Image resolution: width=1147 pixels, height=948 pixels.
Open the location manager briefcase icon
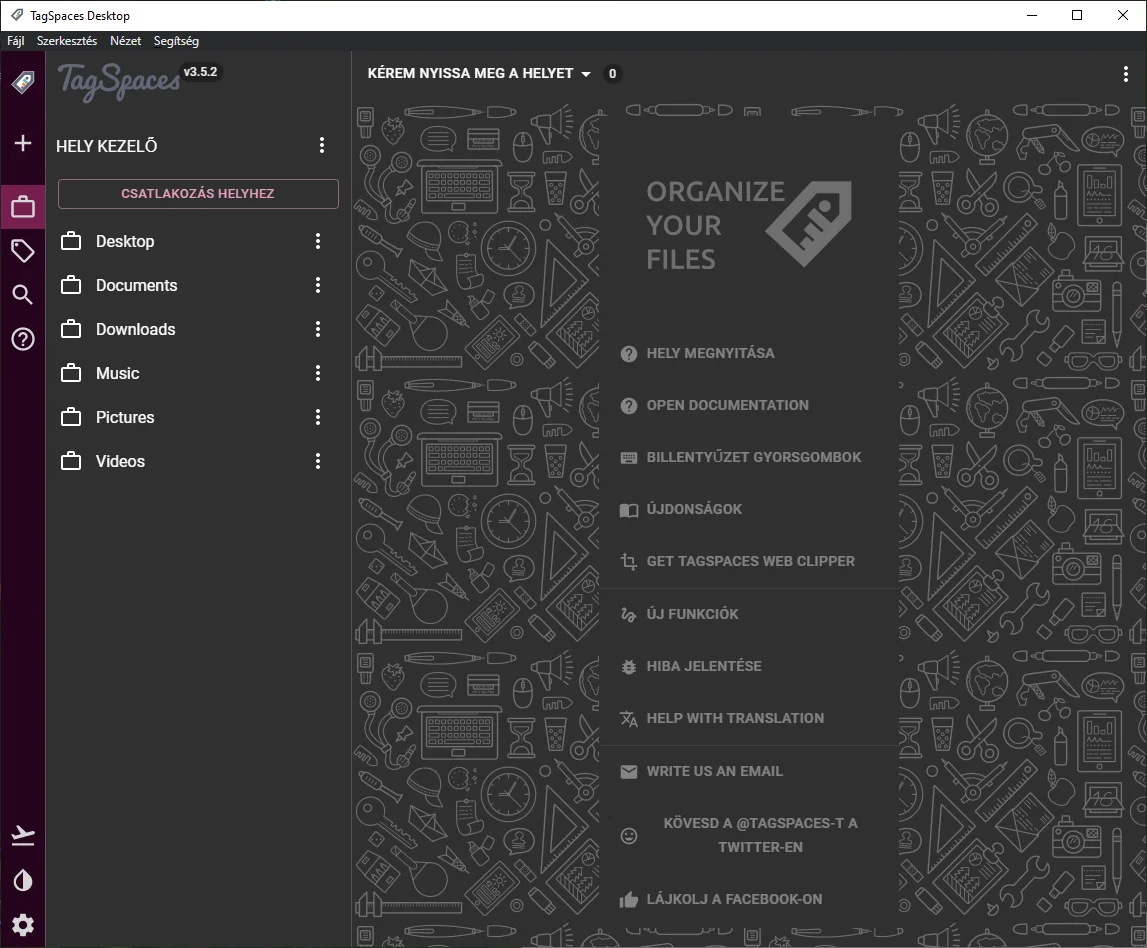coord(23,207)
